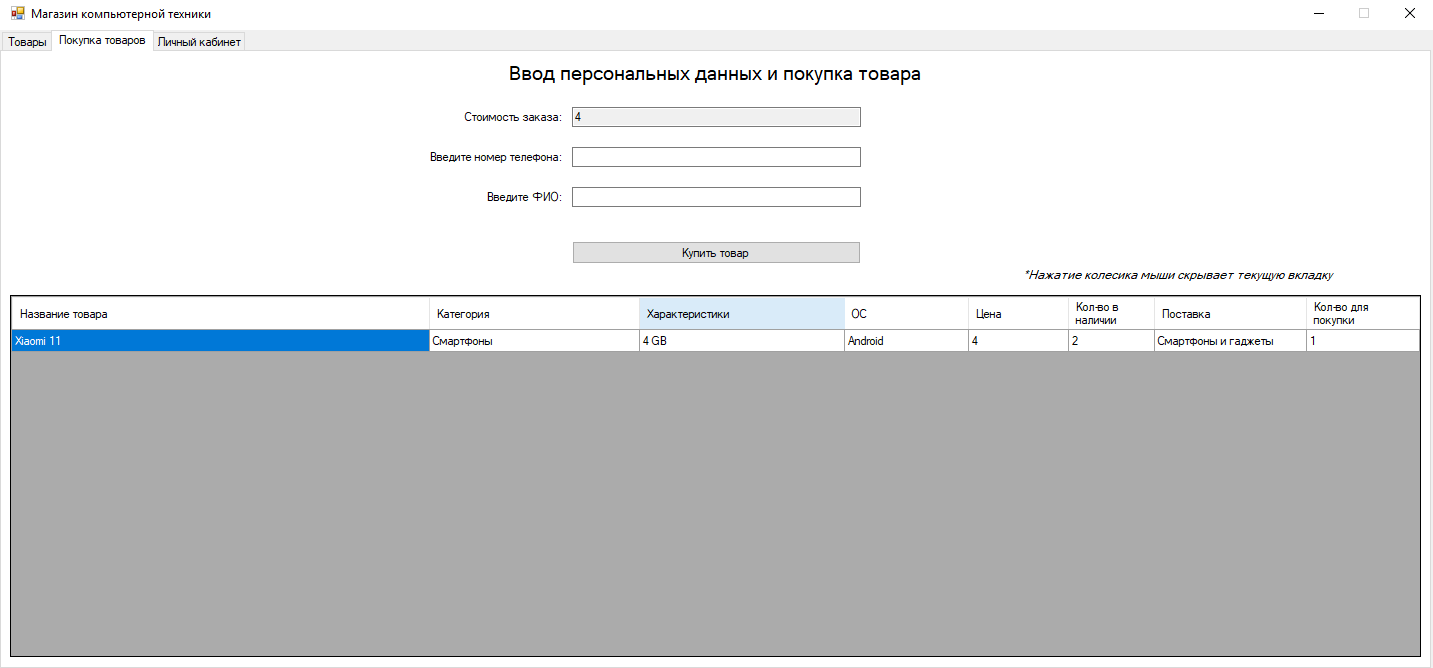Select the price cell in the Xiaomi 11 row
Viewport: 1433px width, 668px height.
1018,341
